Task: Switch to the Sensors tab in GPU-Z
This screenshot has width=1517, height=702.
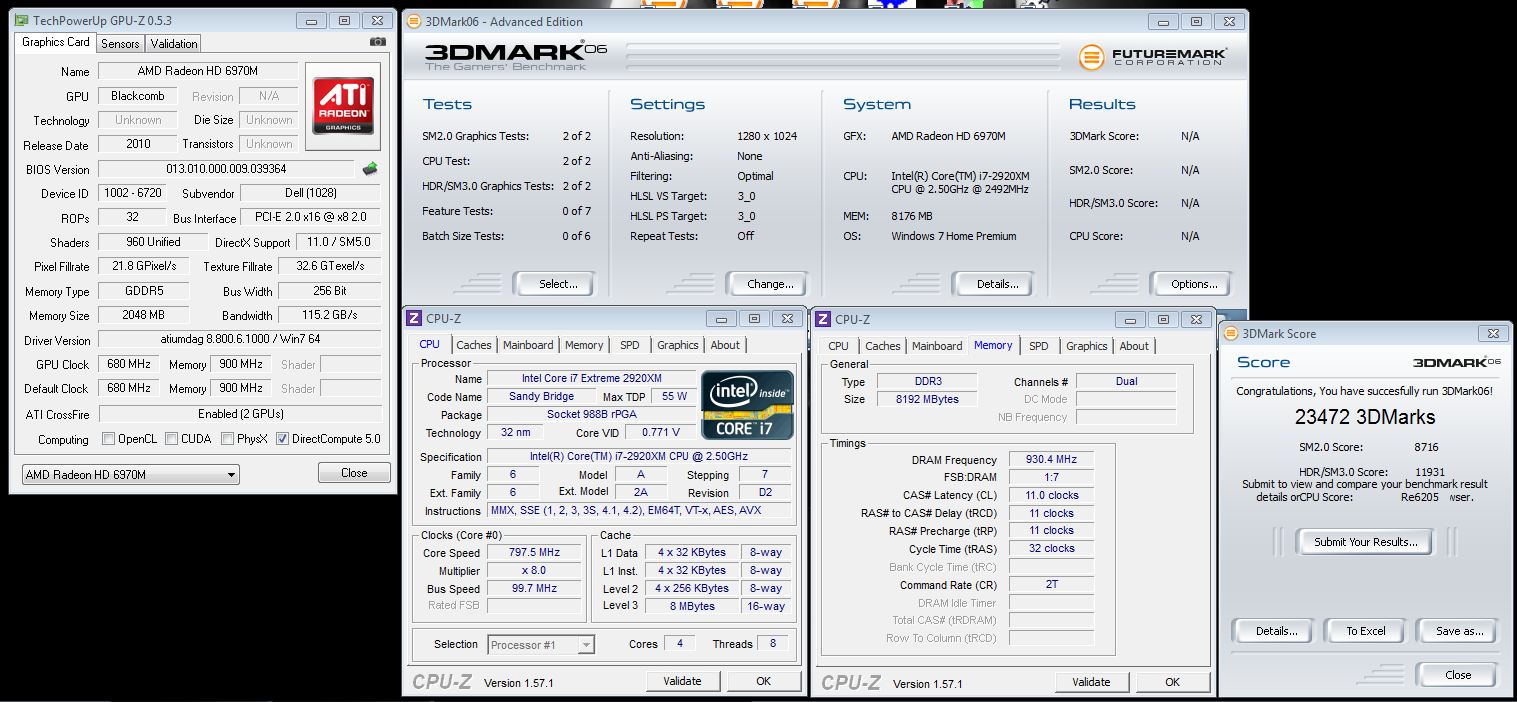Action: click(120, 43)
